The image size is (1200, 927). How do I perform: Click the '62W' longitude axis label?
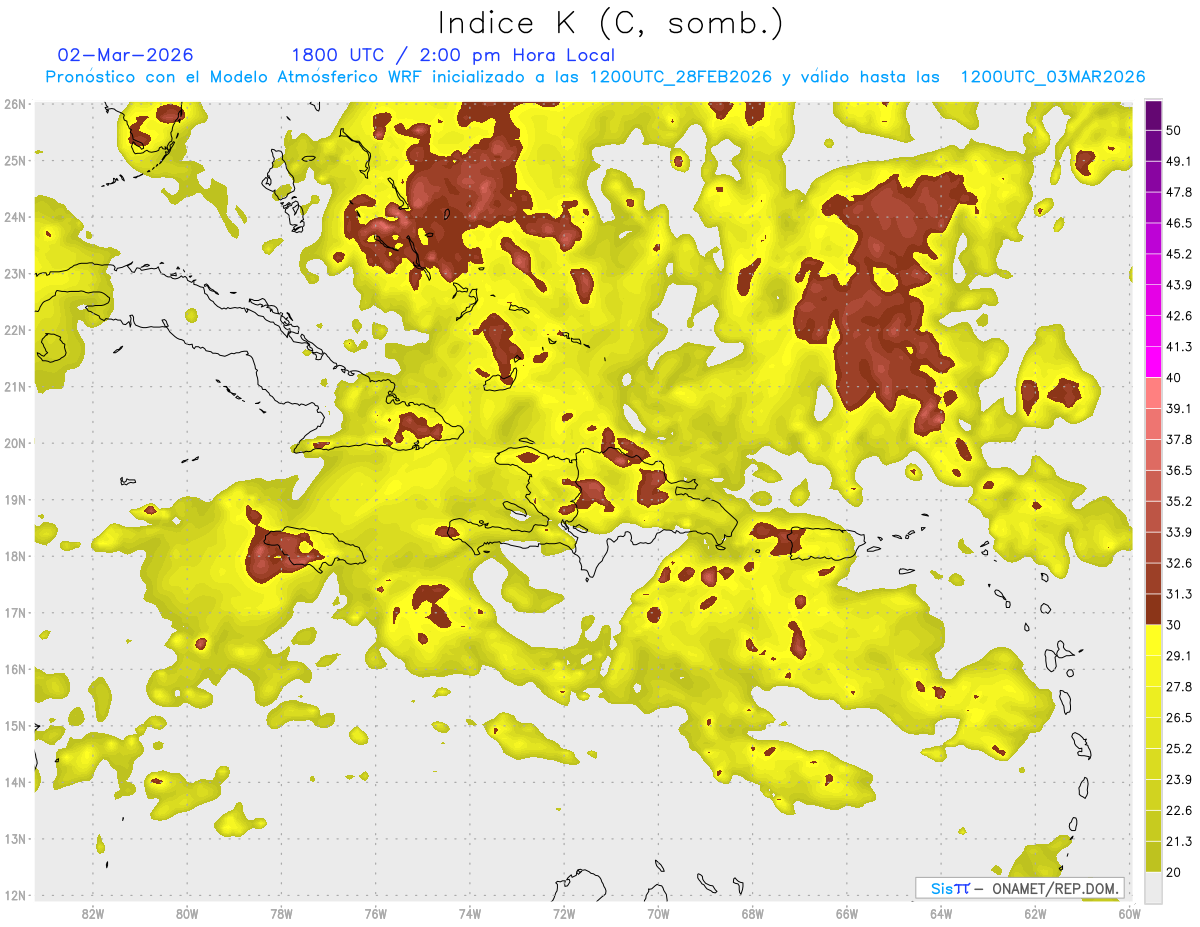1035,914
